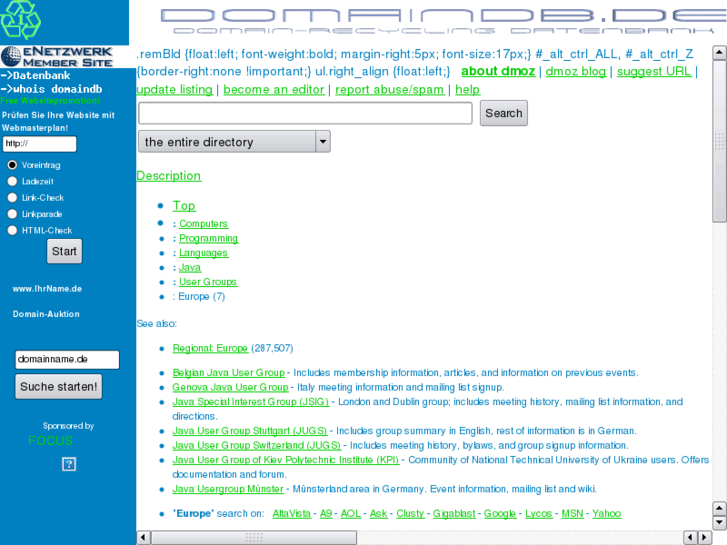Select the Voreintrag radio option

tap(13, 165)
